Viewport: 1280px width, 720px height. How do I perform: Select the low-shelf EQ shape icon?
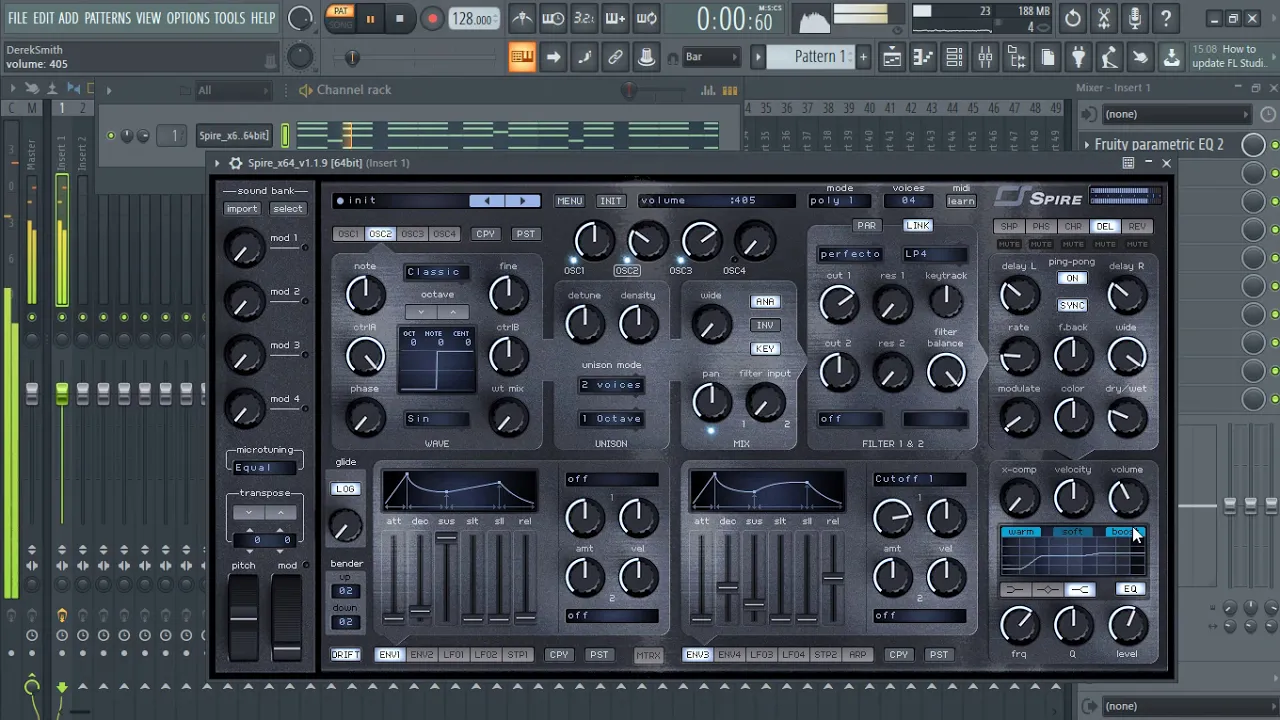1014,590
